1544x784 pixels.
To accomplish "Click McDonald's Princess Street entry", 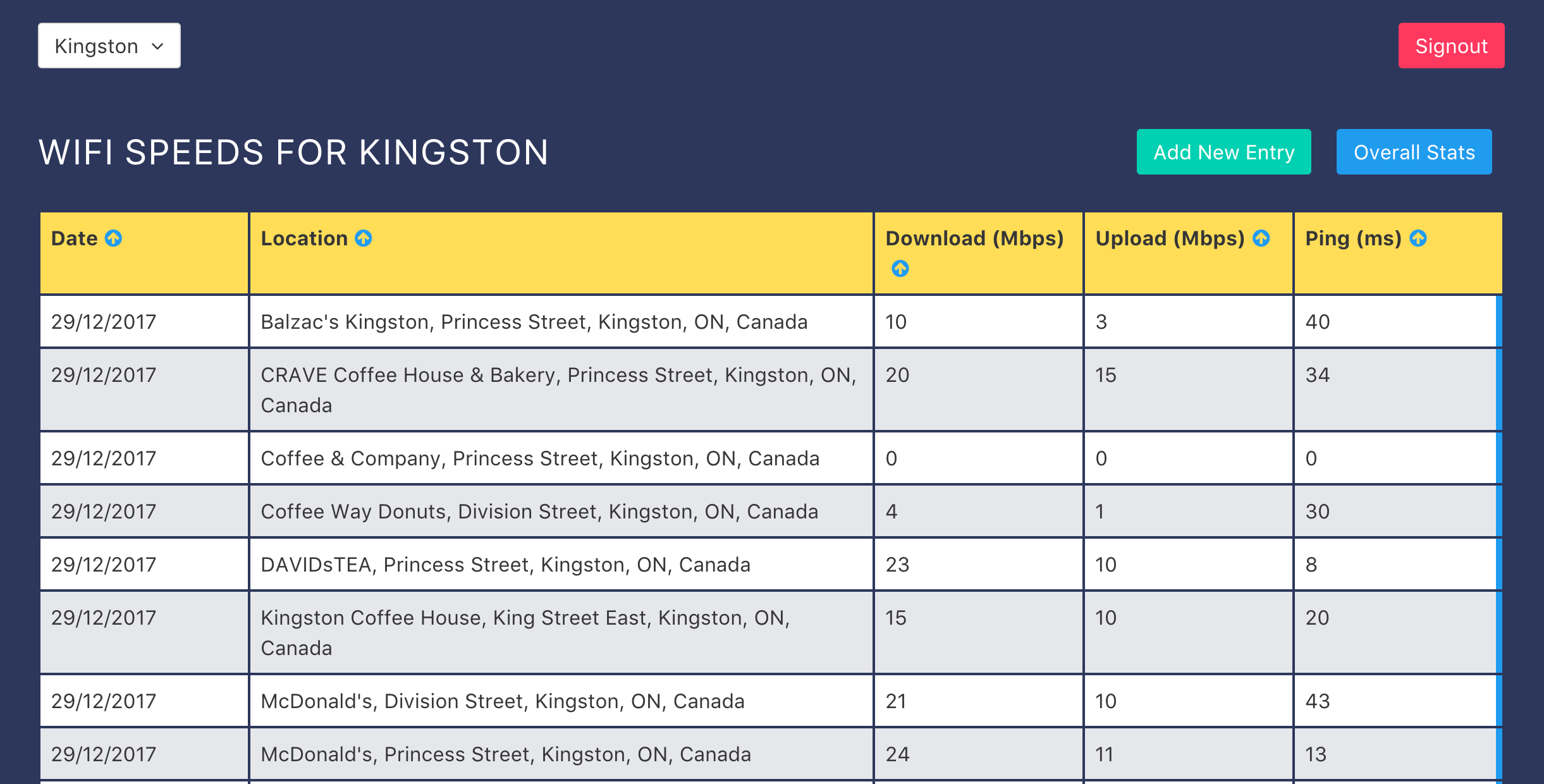I will click(x=505, y=754).
